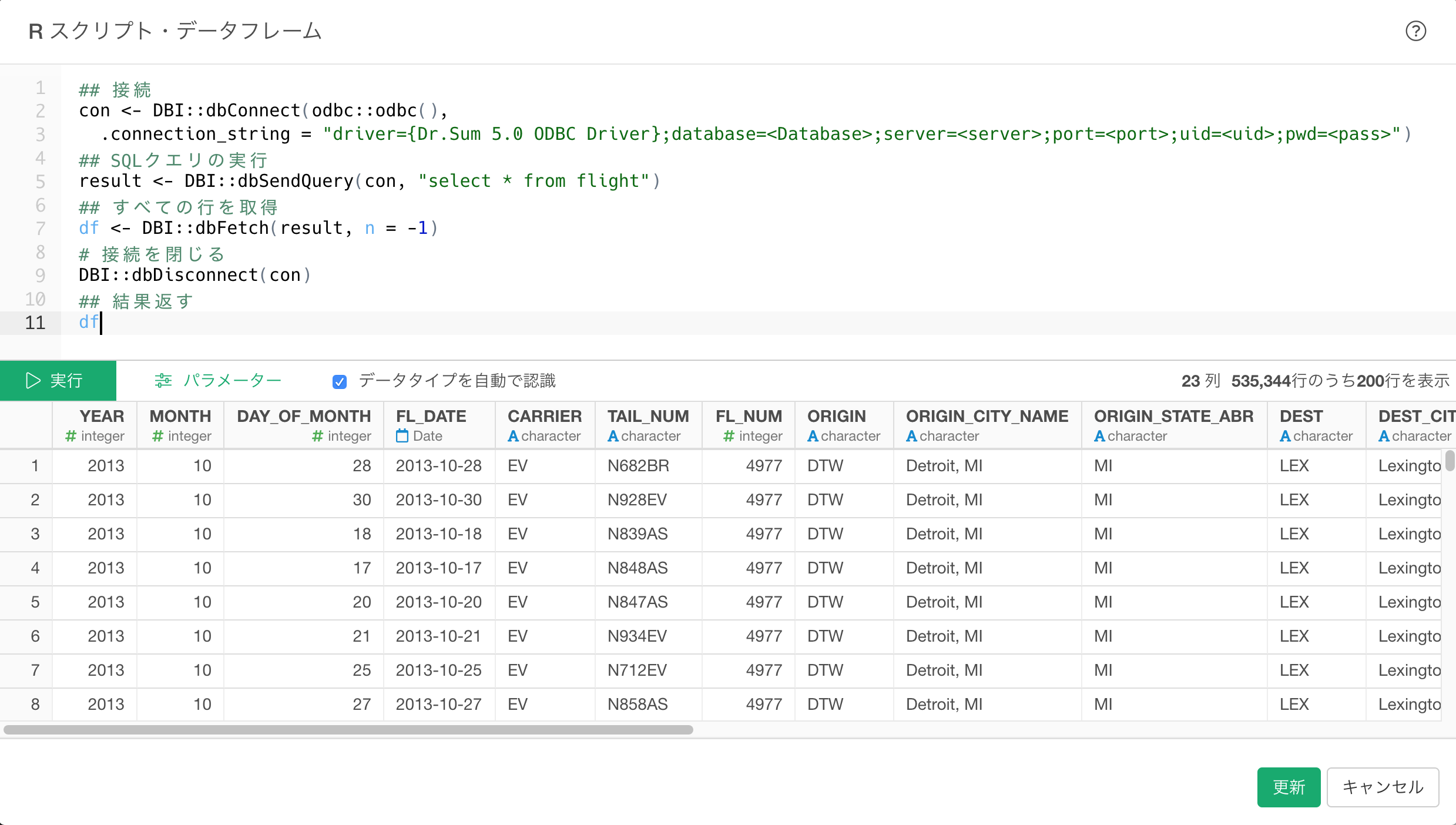Click the FL_NUM column header
The image size is (1456, 825).
click(749, 425)
